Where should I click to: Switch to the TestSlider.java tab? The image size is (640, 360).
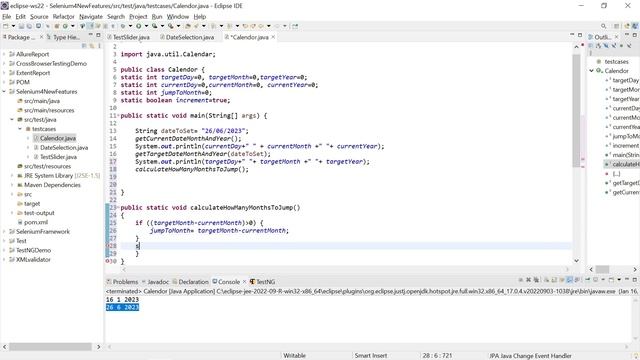tap(129, 37)
